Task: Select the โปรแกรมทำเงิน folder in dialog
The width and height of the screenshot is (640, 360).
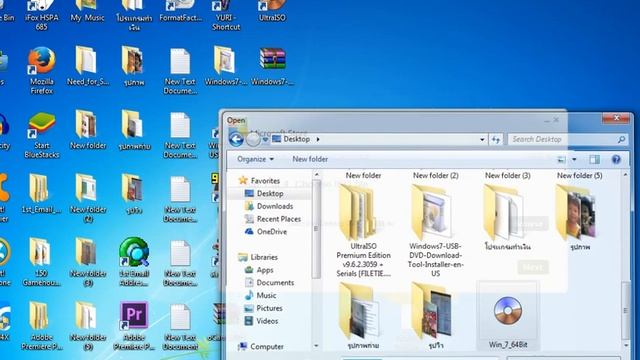Action: click(507, 217)
